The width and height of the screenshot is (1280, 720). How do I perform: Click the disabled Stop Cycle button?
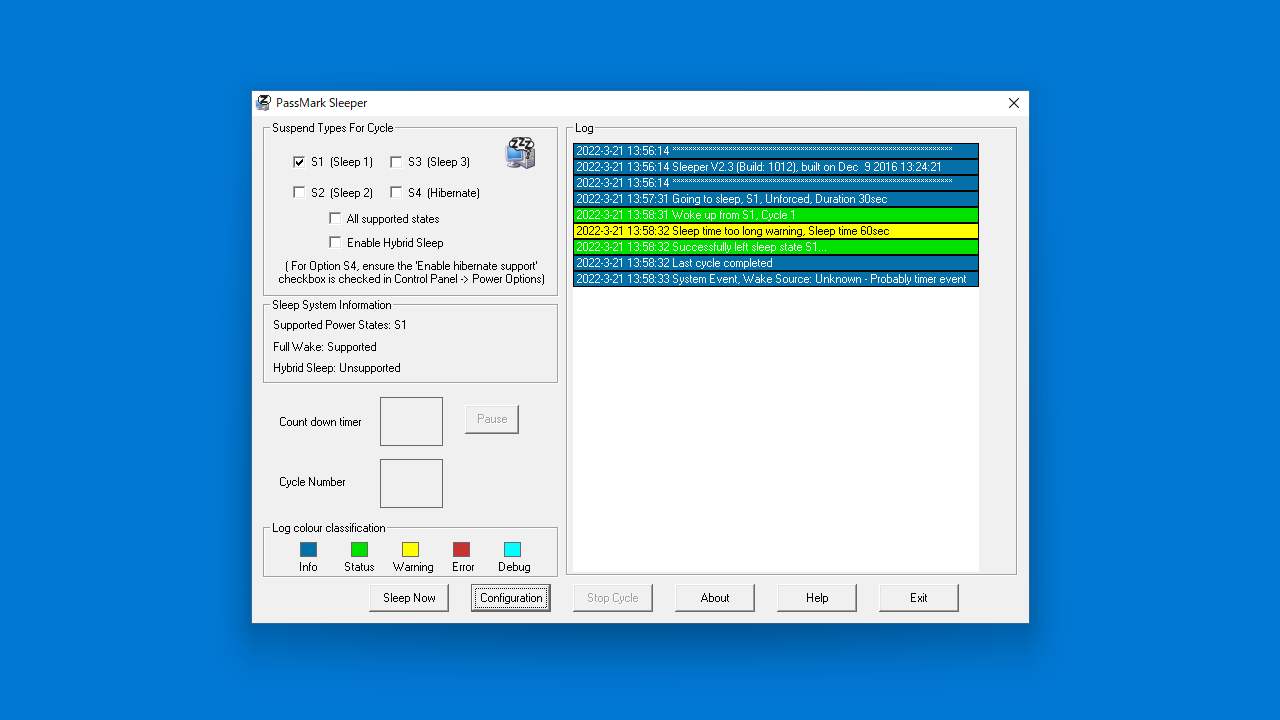[x=613, y=598]
